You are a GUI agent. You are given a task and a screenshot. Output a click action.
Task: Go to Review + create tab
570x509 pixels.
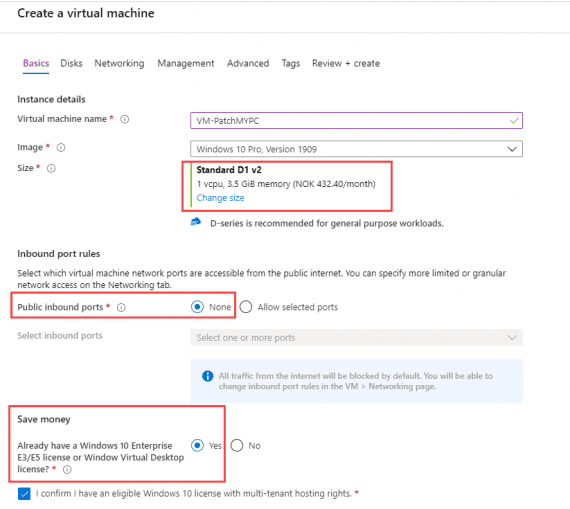point(346,63)
